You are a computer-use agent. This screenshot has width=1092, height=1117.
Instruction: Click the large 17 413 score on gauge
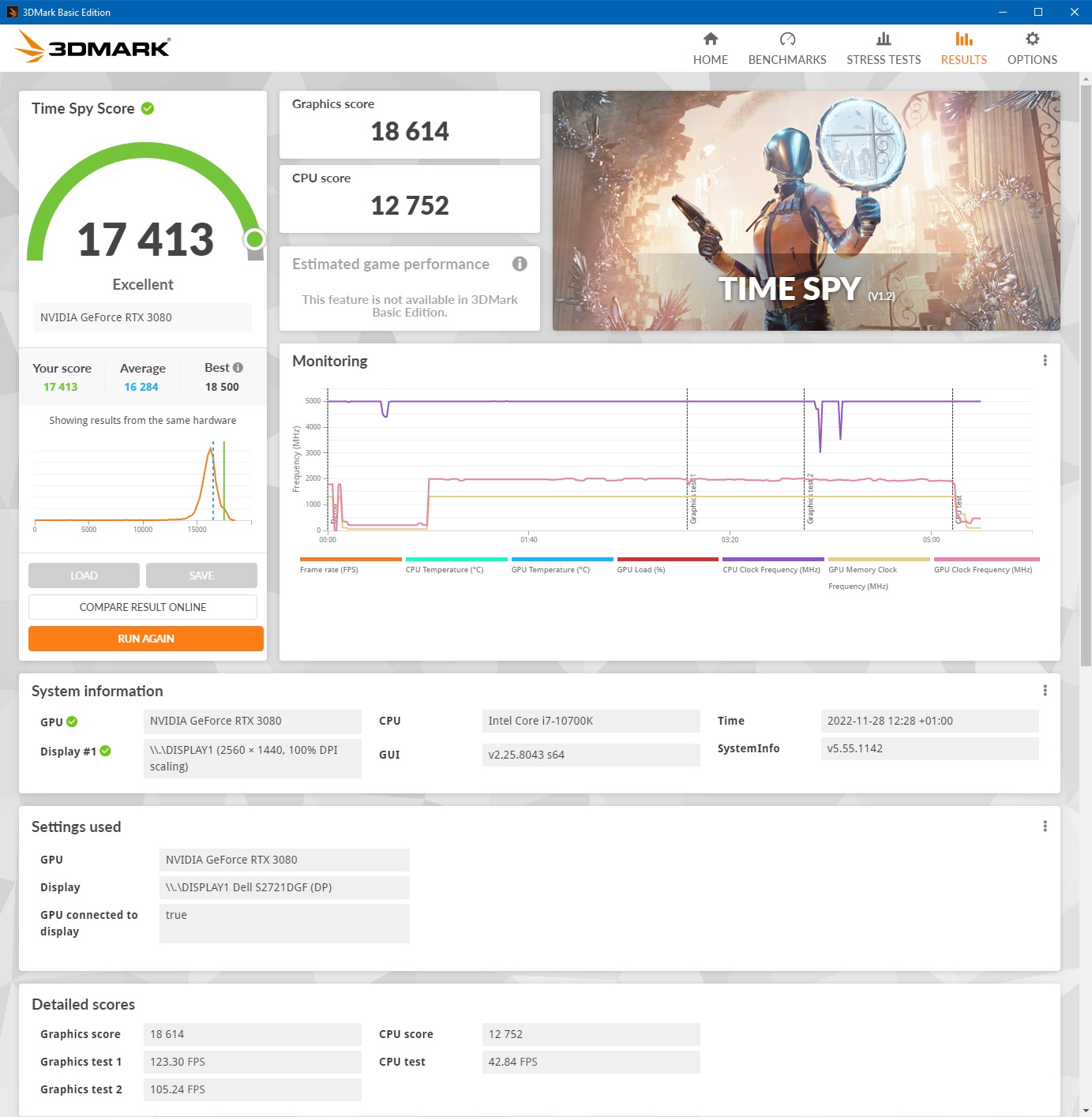point(145,239)
